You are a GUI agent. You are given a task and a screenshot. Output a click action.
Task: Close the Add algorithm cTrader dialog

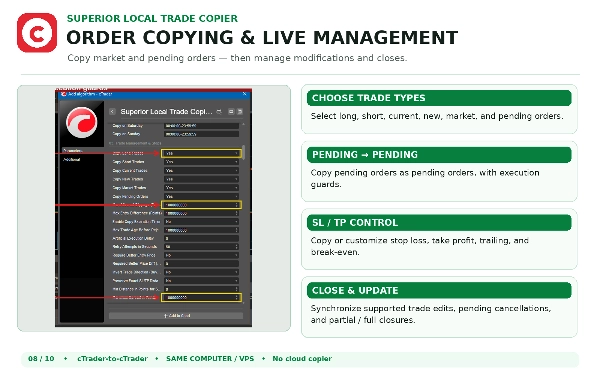click(245, 94)
